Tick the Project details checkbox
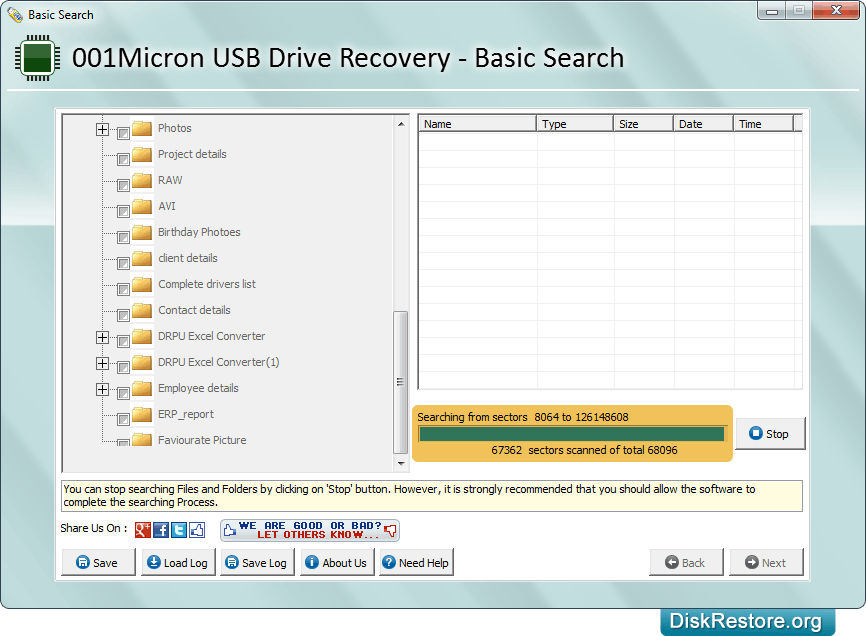Image resolution: width=866 pixels, height=636 pixels. (123, 160)
